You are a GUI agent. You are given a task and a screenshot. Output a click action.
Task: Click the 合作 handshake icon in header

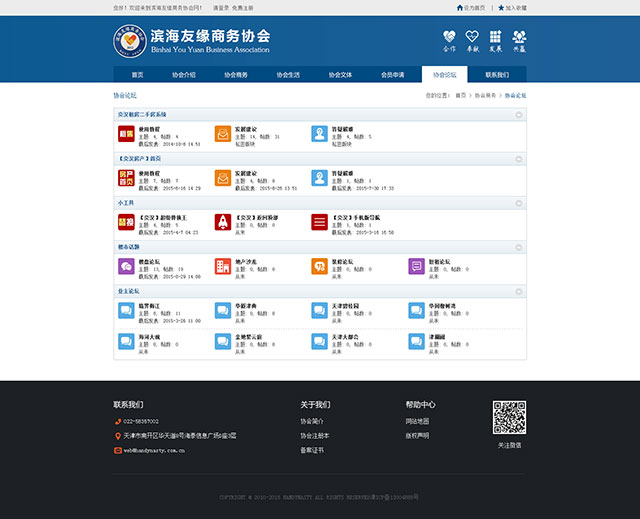point(449,38)
